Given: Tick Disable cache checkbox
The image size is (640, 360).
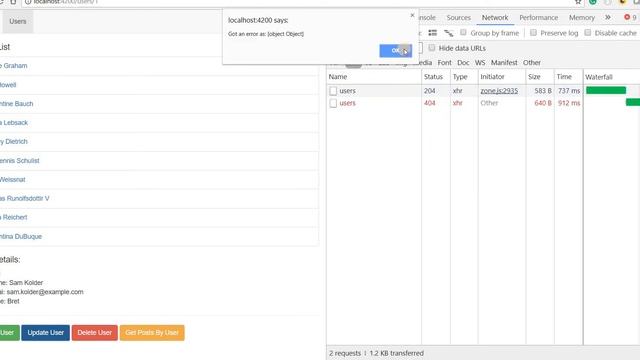Looking at the screenshot, I should pyautogui.click(x=587, y=32).
